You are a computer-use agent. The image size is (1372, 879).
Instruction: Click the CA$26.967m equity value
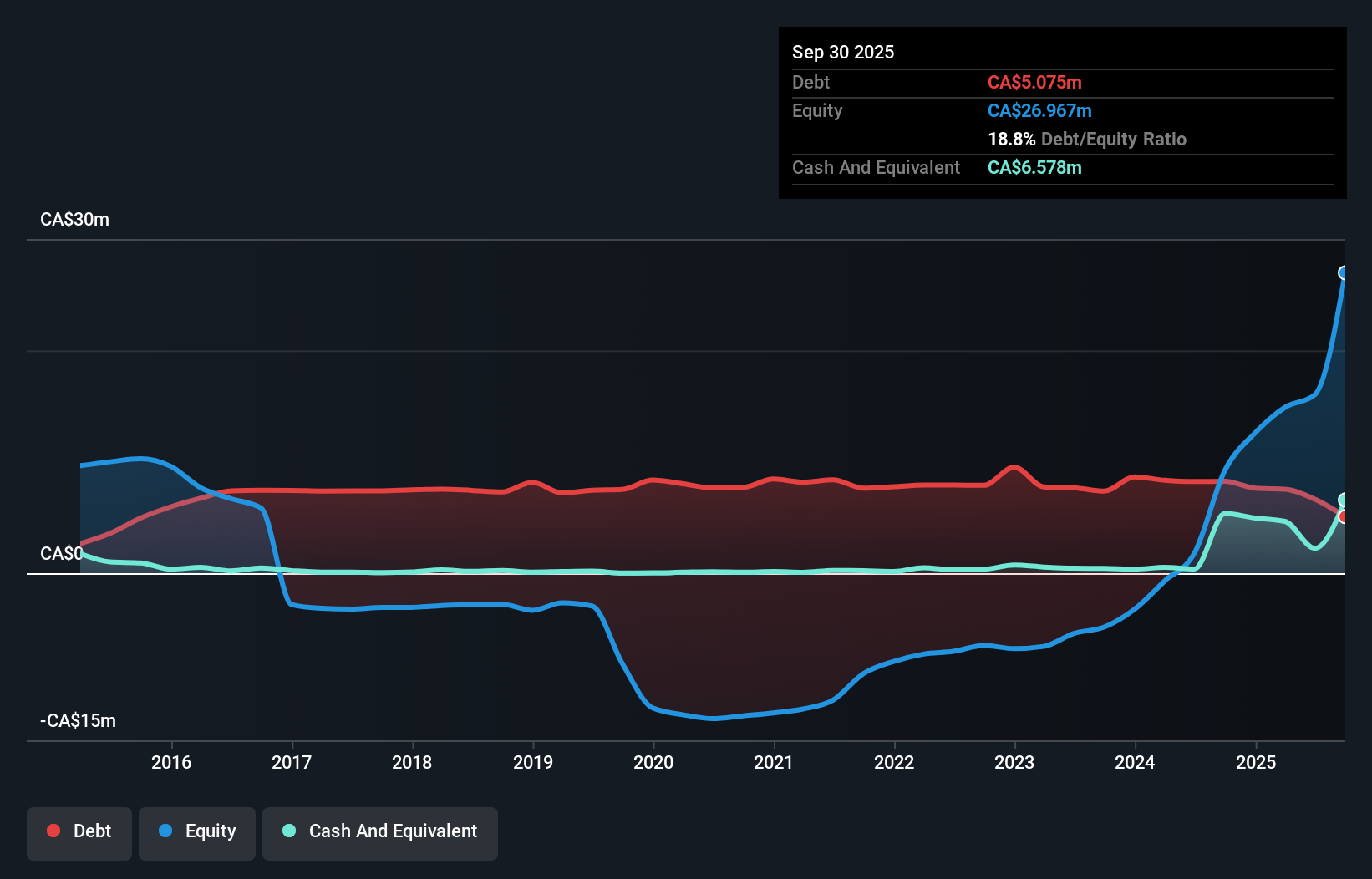click(x=1039, y=110)
